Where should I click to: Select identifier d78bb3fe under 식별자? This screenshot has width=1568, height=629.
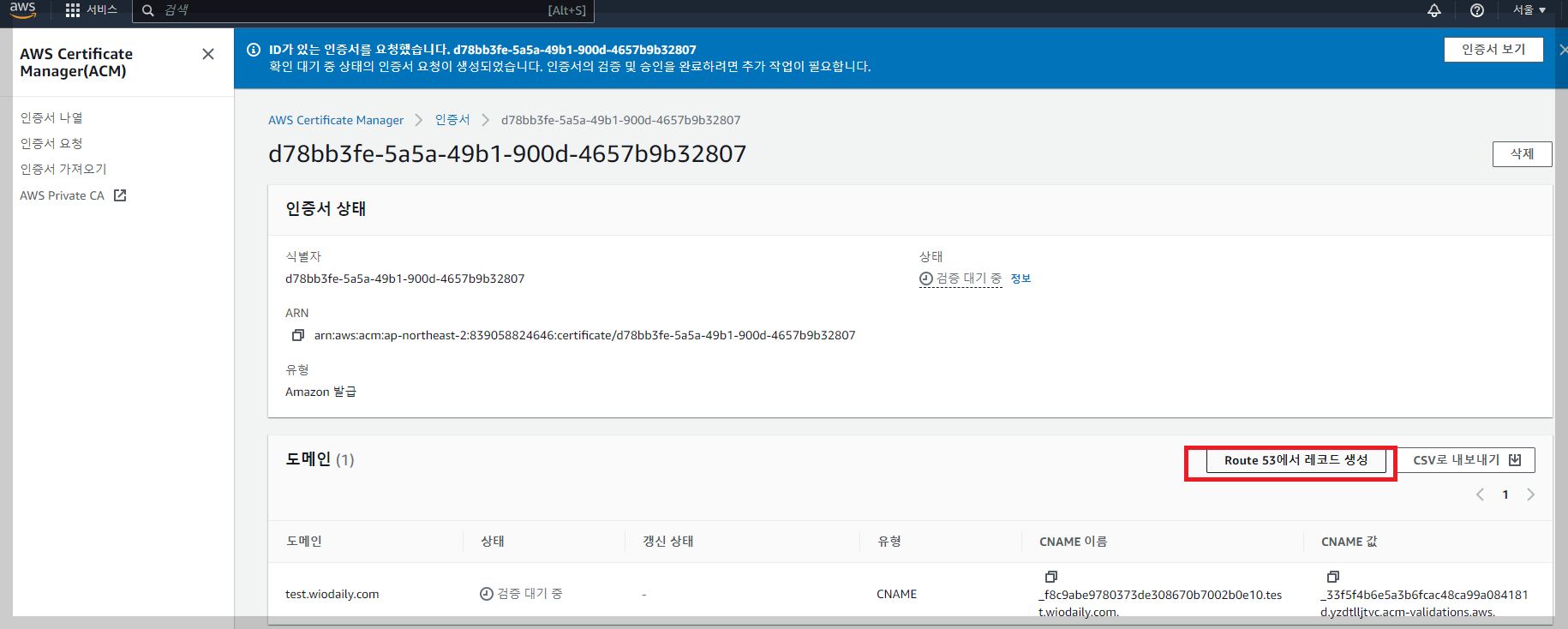point(404,279)
